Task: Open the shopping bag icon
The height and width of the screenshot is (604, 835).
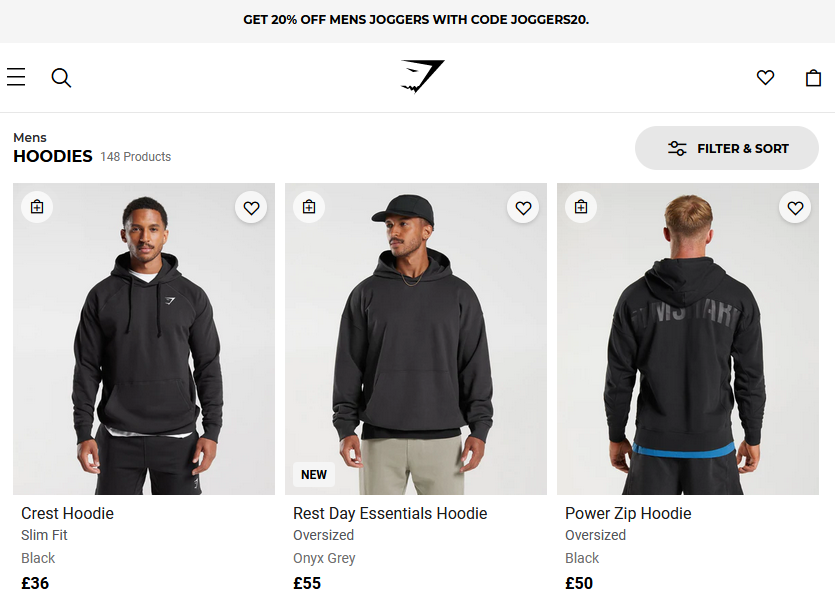Action: pyautogui.click(x=813, y=77)
